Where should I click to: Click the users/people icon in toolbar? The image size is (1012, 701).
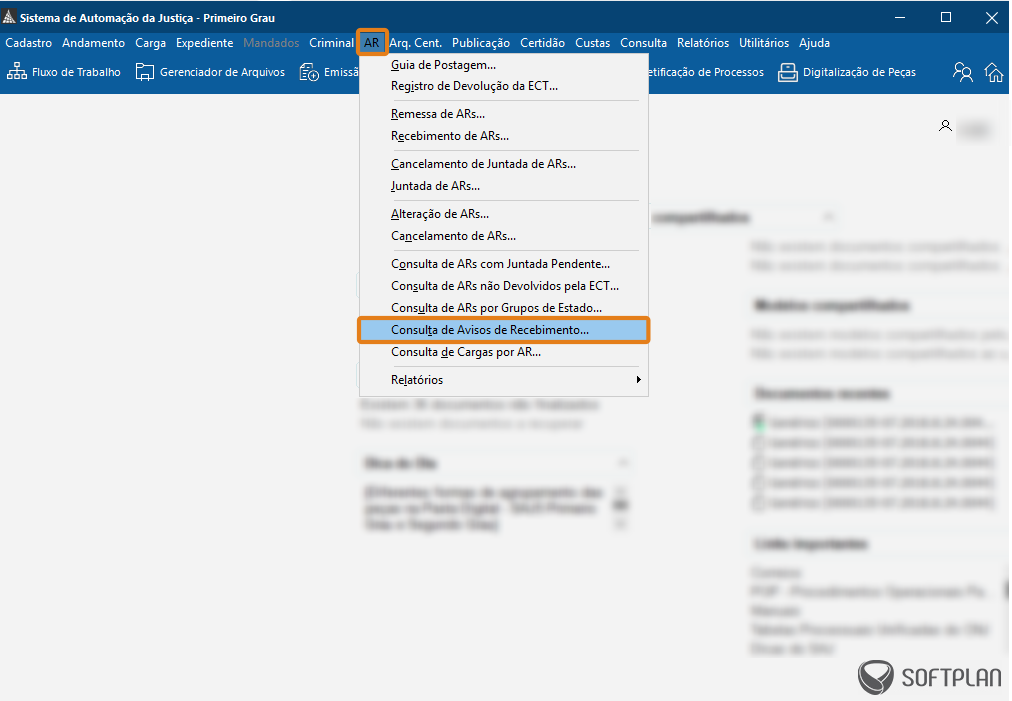point(962,72)
